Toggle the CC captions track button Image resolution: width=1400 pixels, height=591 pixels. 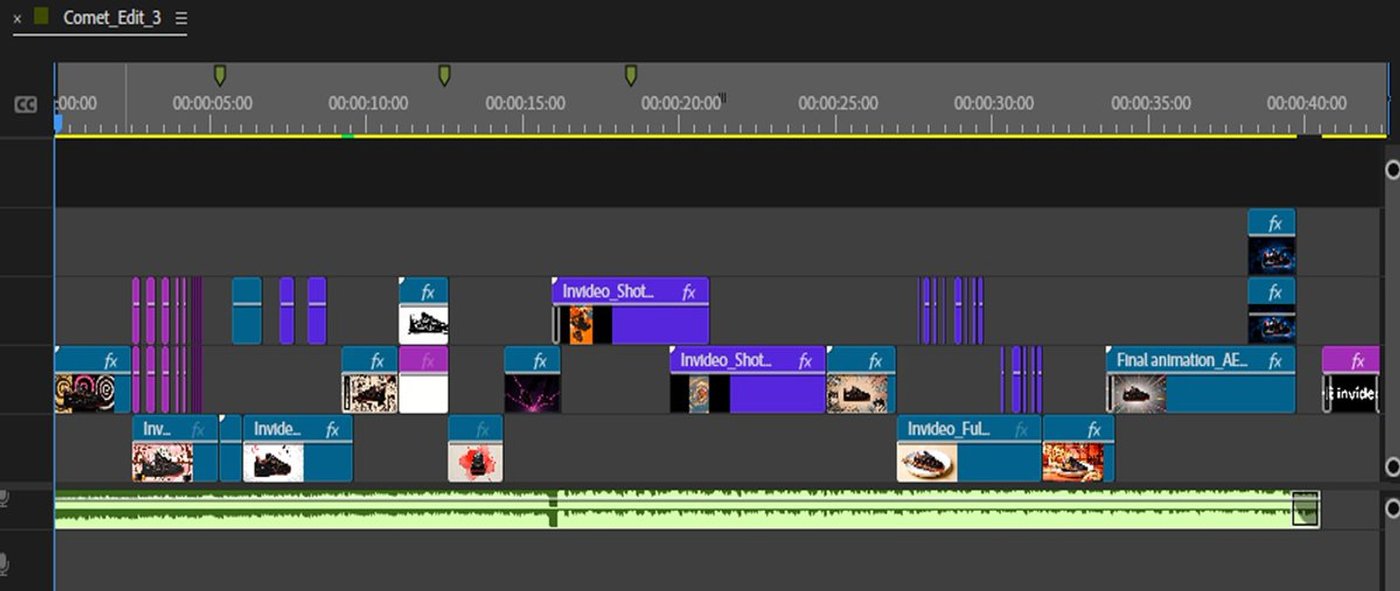(x=26, y=104)
